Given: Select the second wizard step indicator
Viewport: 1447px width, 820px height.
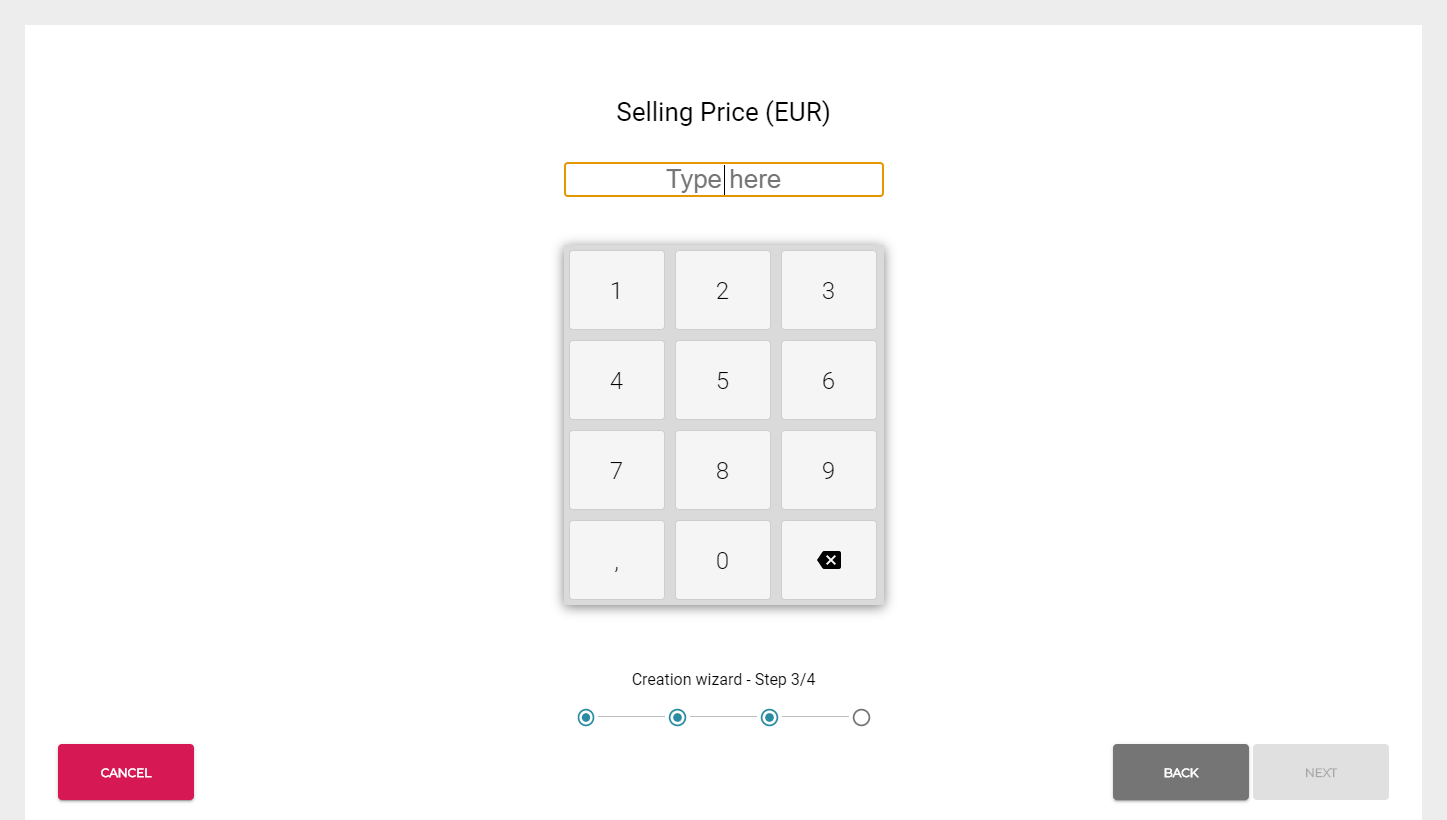Looking at the screenshot, I should [x=677, y=717].
